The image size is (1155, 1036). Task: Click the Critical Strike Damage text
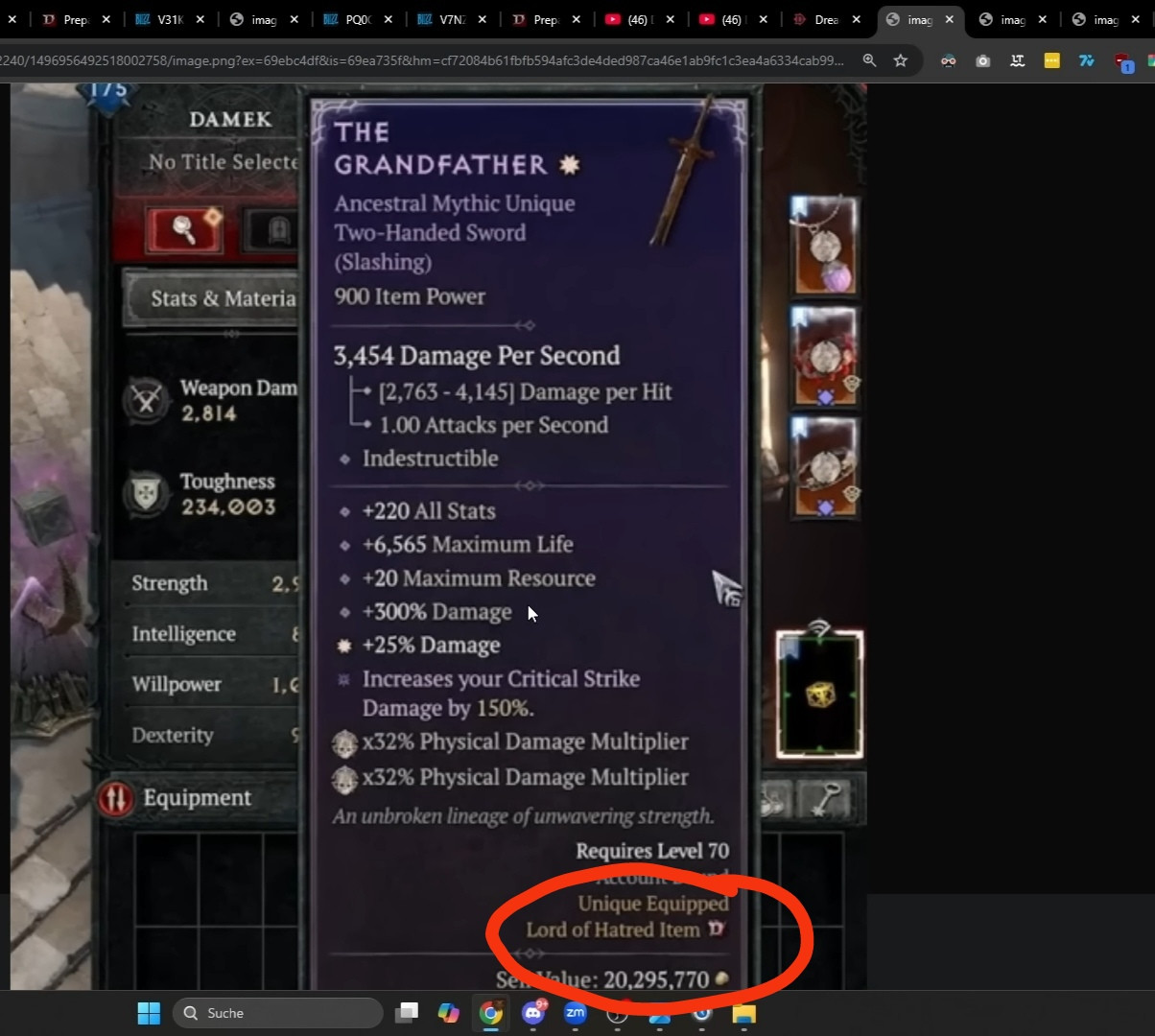(x=501, y=694)
